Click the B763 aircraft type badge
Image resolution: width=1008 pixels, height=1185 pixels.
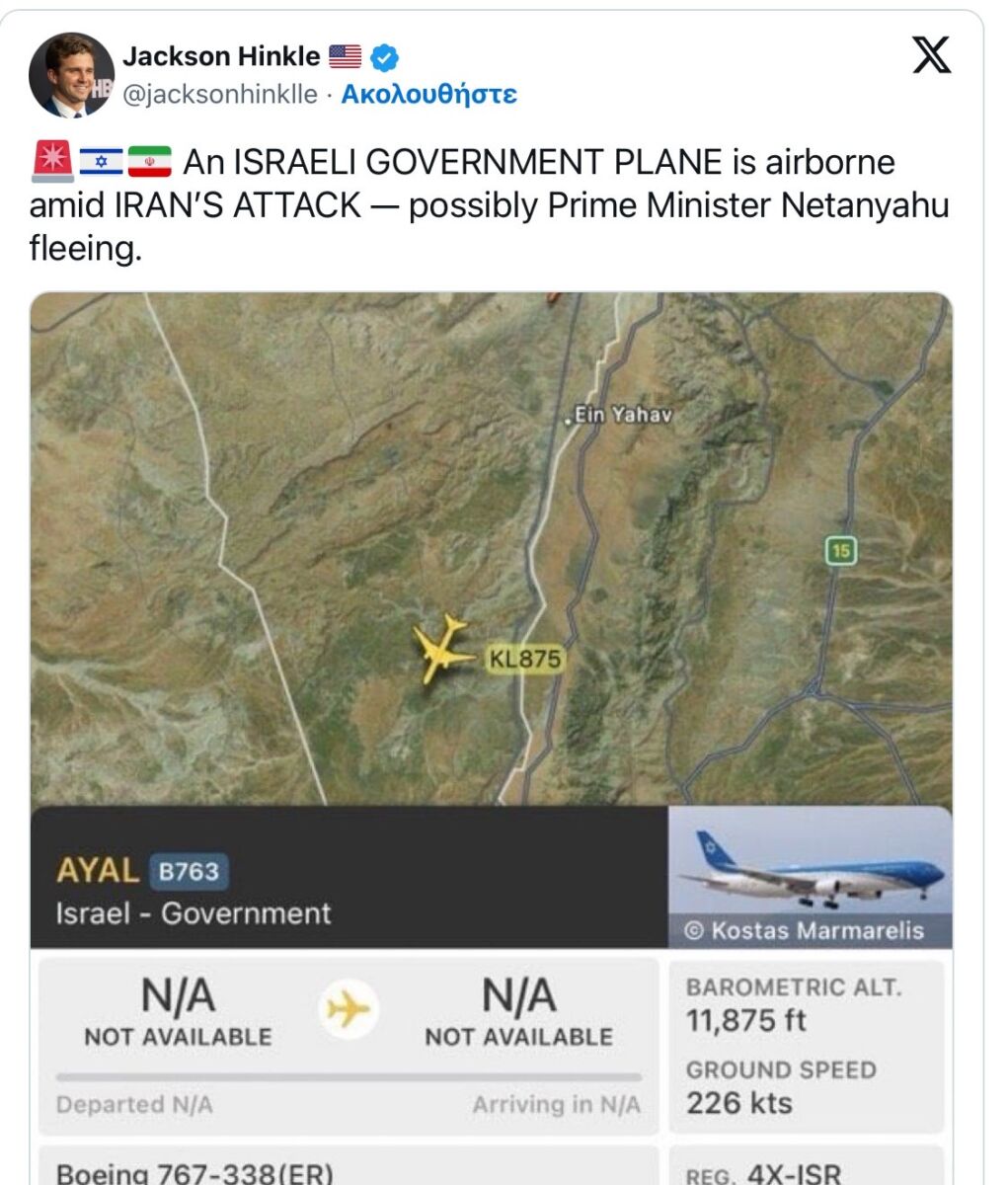click(188, 872)
